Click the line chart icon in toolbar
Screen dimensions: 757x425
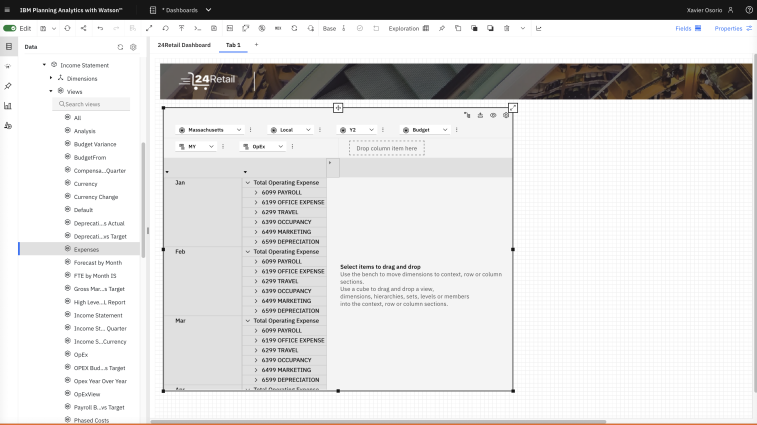[x=539, y=28]
